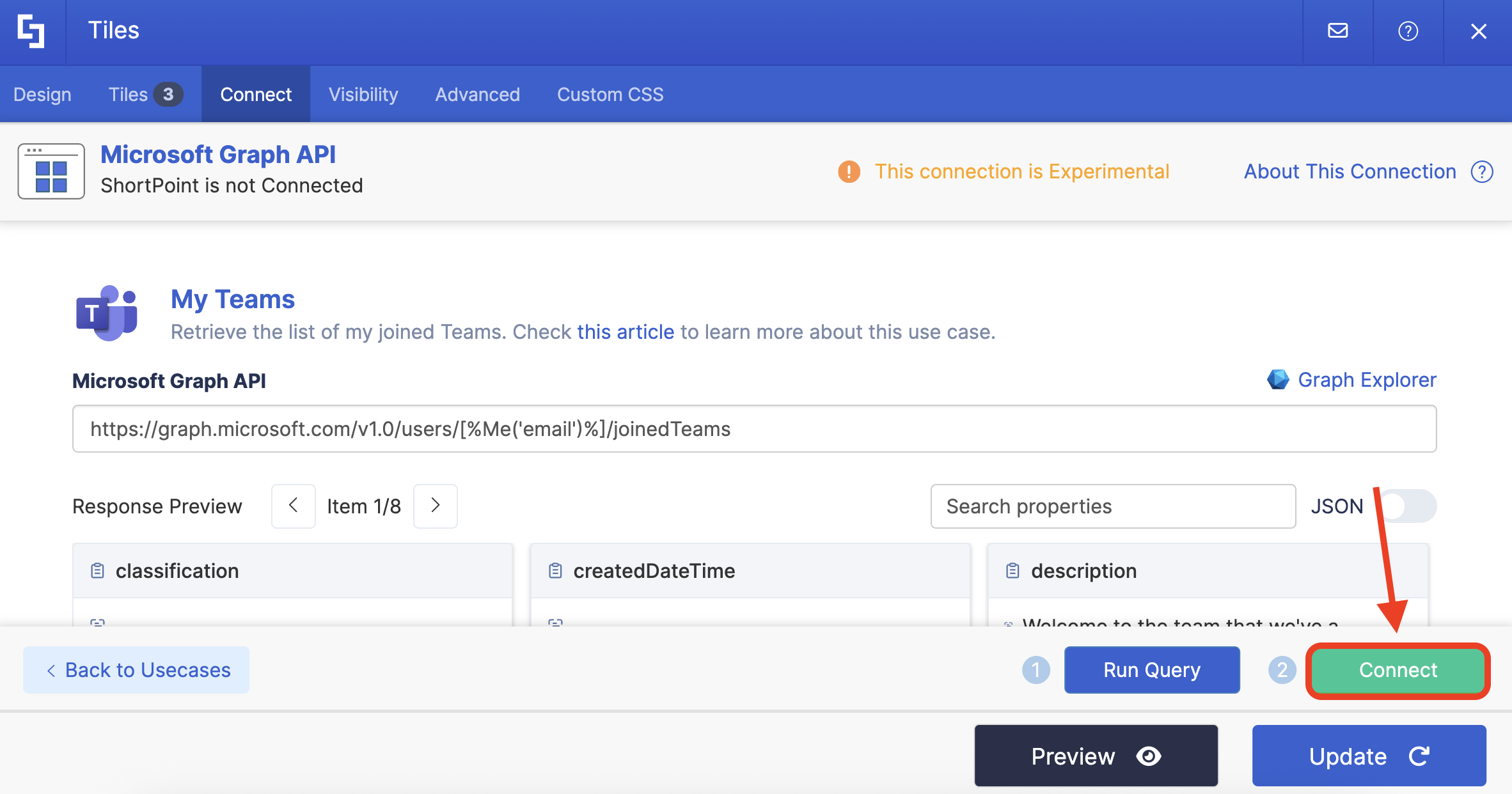Focus the Search properties field
The height and width of the screenshot is (794, 1512).
click(x=1113, y=506)
